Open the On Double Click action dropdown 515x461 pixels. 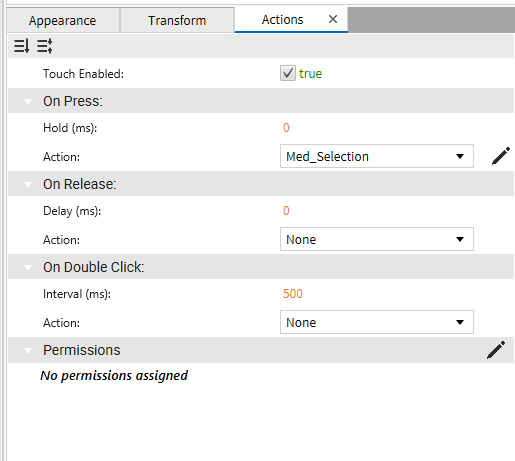pyautogui.click(x=377, y=322)
